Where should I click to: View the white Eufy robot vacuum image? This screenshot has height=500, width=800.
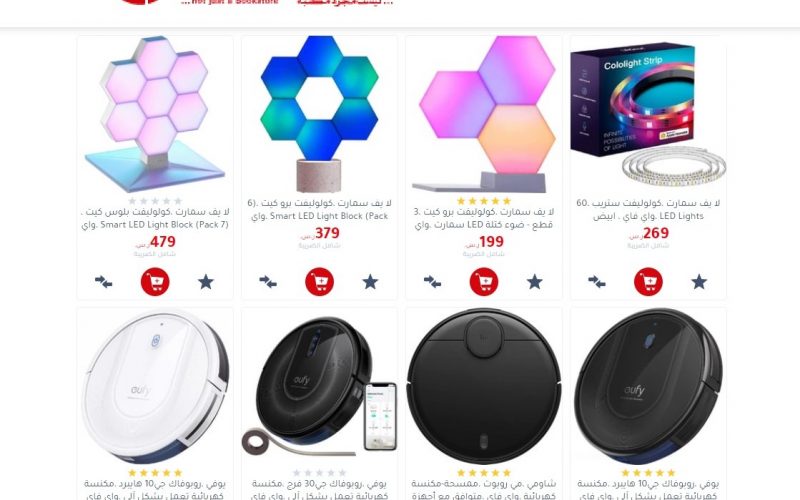pyautogui.click(x=155, y=386)
